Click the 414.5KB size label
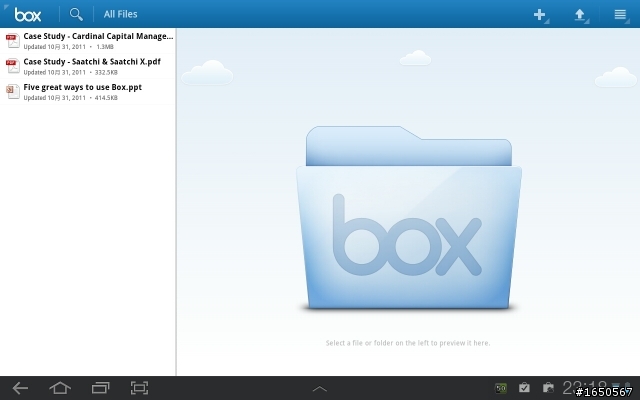The height and width of the screenshot is (400, 640). (x=106, y=98)
